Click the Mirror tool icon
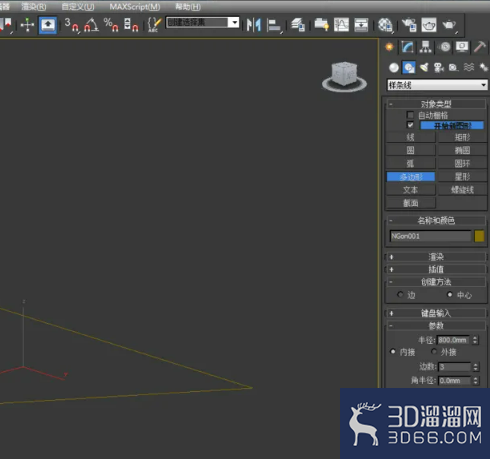 click(254, 25)
